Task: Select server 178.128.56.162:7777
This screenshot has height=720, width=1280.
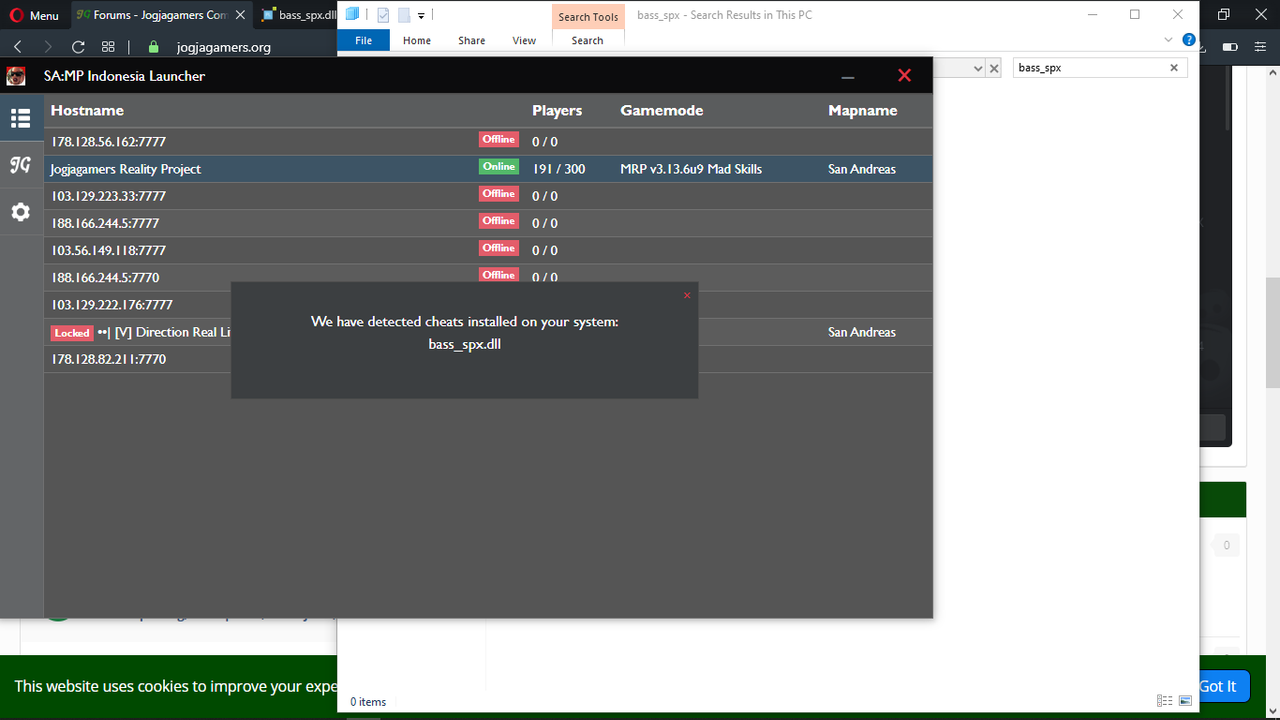Action: coord(488,142)
